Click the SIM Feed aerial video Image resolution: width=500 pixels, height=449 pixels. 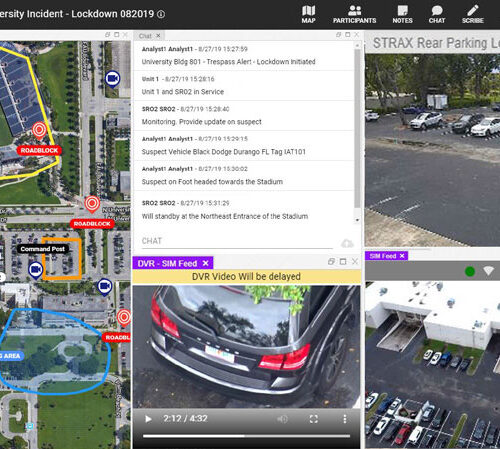[x=432, y=365]
